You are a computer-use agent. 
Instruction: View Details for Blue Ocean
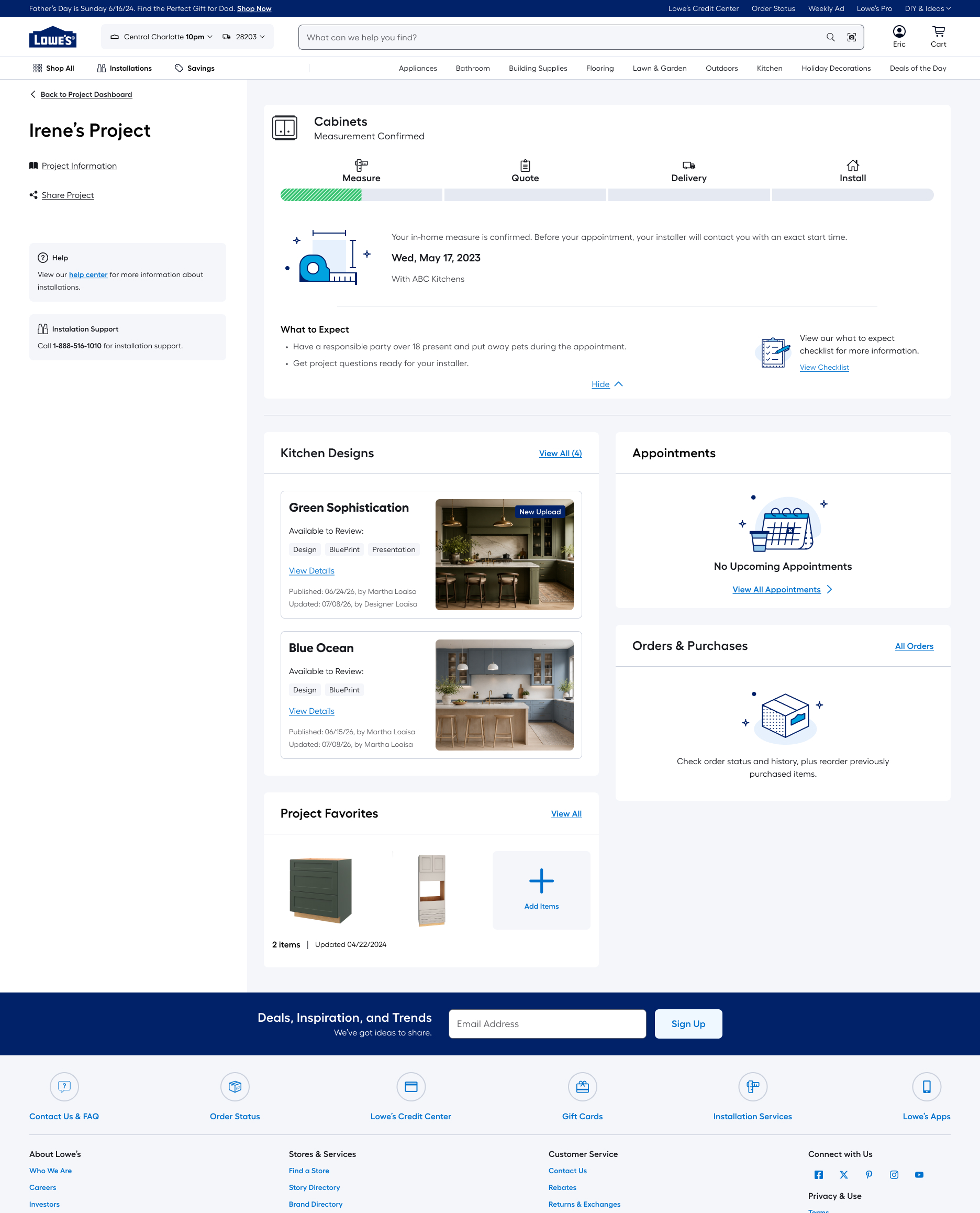(311, 712)
